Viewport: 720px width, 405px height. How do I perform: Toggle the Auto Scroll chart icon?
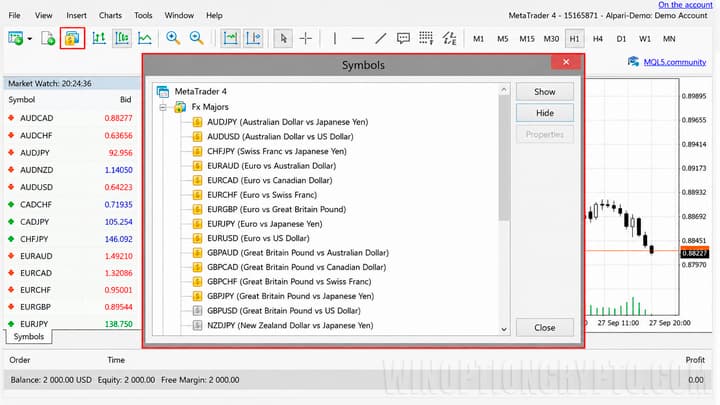pos(231,39)
